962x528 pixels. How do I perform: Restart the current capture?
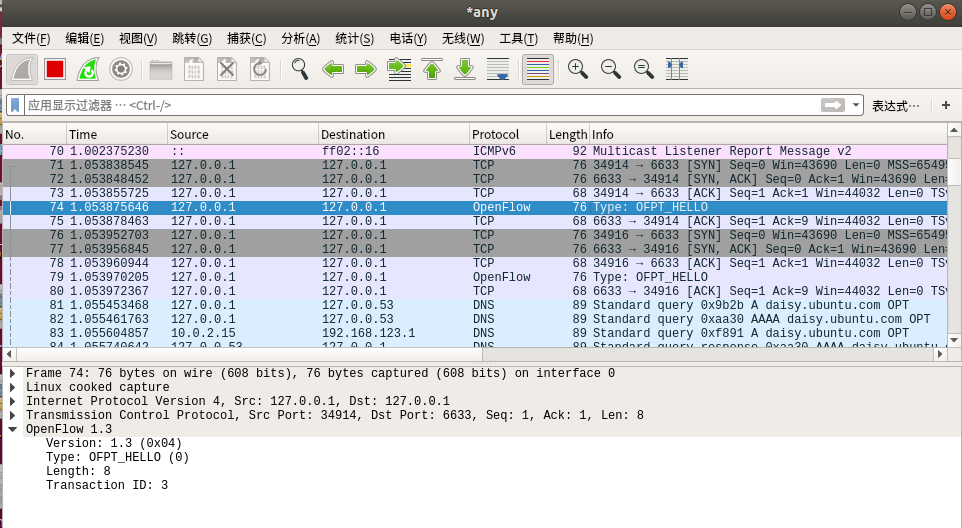[88, 69]
